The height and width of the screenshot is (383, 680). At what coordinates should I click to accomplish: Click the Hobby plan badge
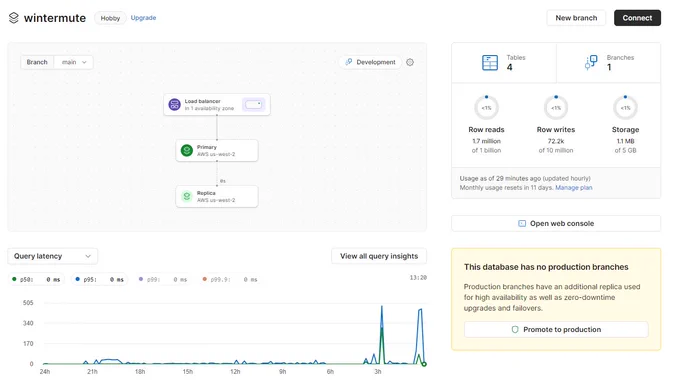point(110,18)
